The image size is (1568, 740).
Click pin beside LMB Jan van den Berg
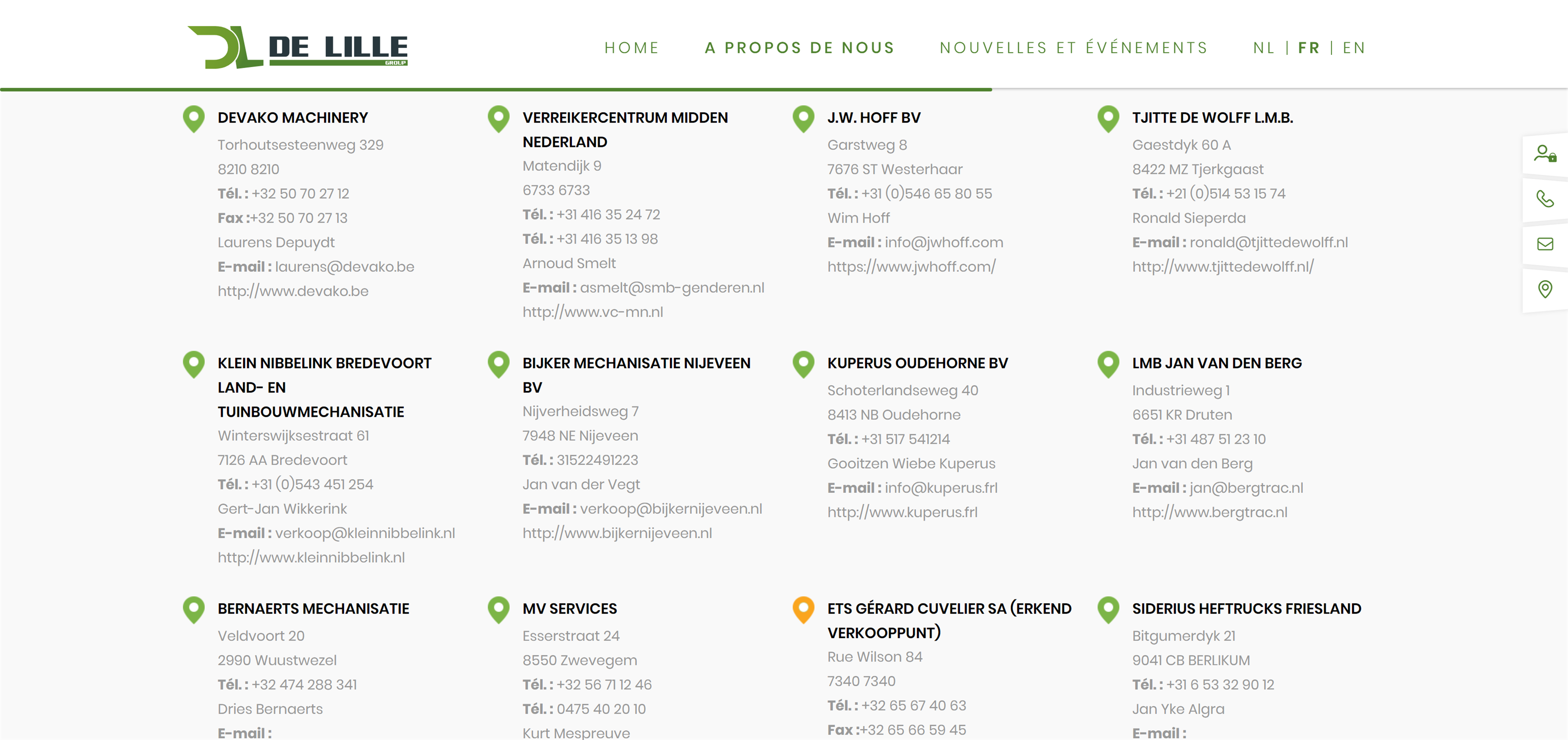click(x=1108, y=363)
